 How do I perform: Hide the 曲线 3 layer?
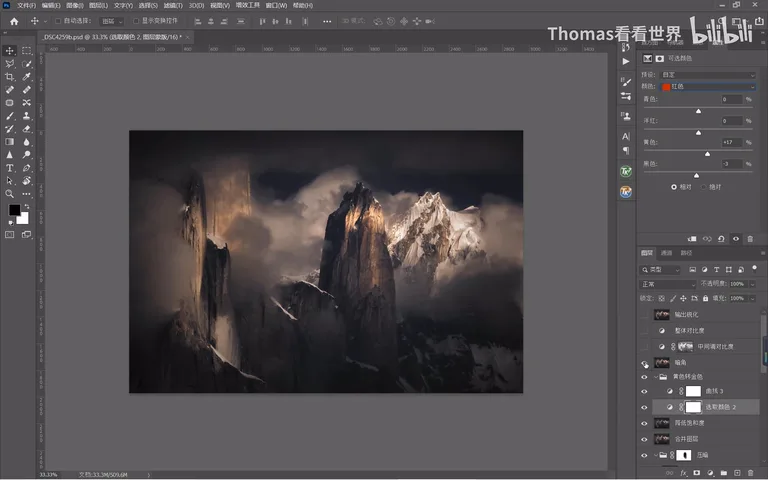pyautogui.click(x=645, y=391)
